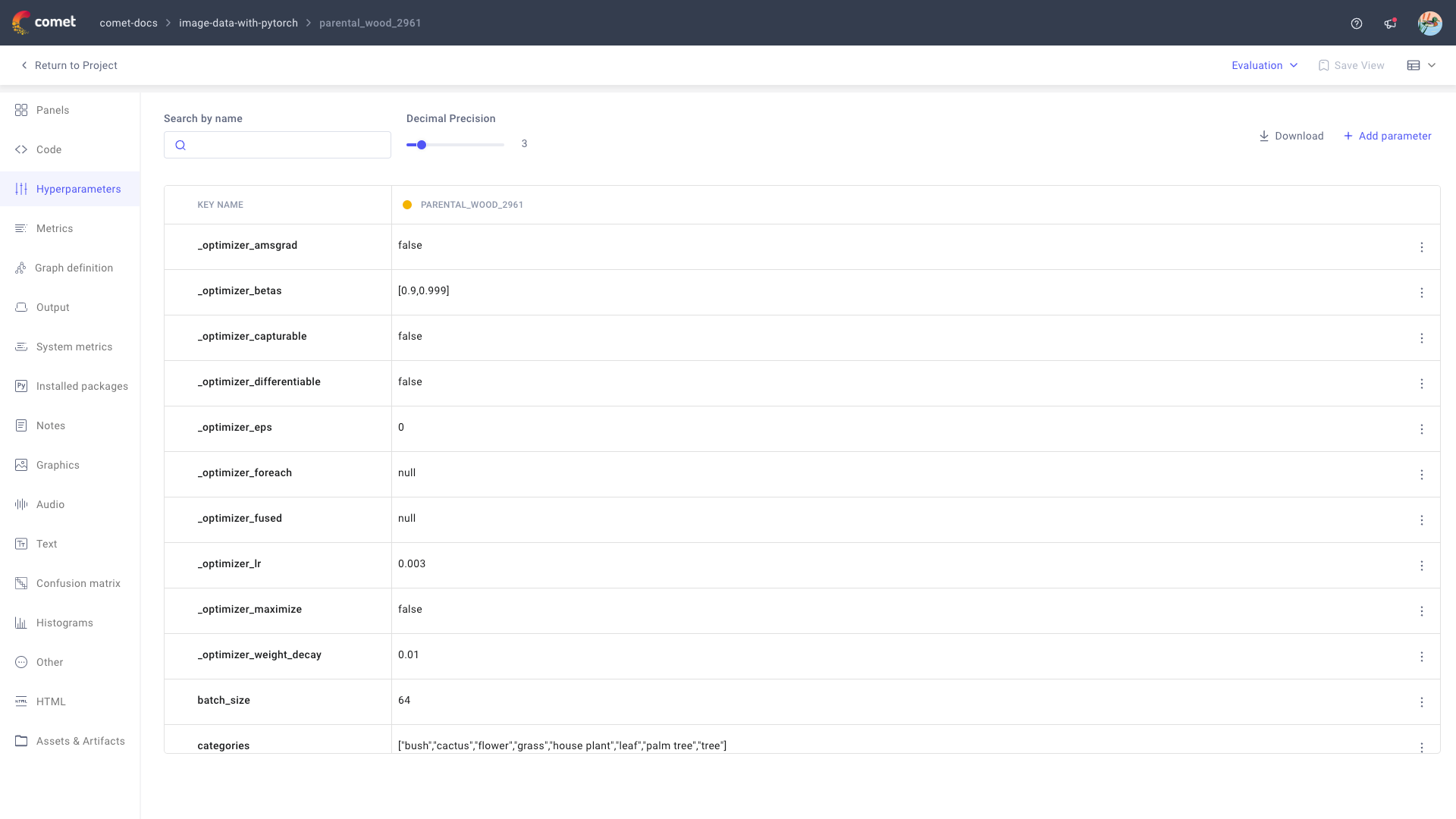Open the Histograms section
1456x819 pixels.
pos(64,623)
